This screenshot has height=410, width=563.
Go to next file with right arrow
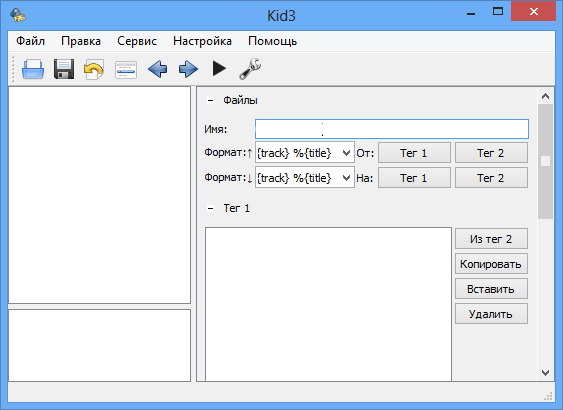point(188,69)
